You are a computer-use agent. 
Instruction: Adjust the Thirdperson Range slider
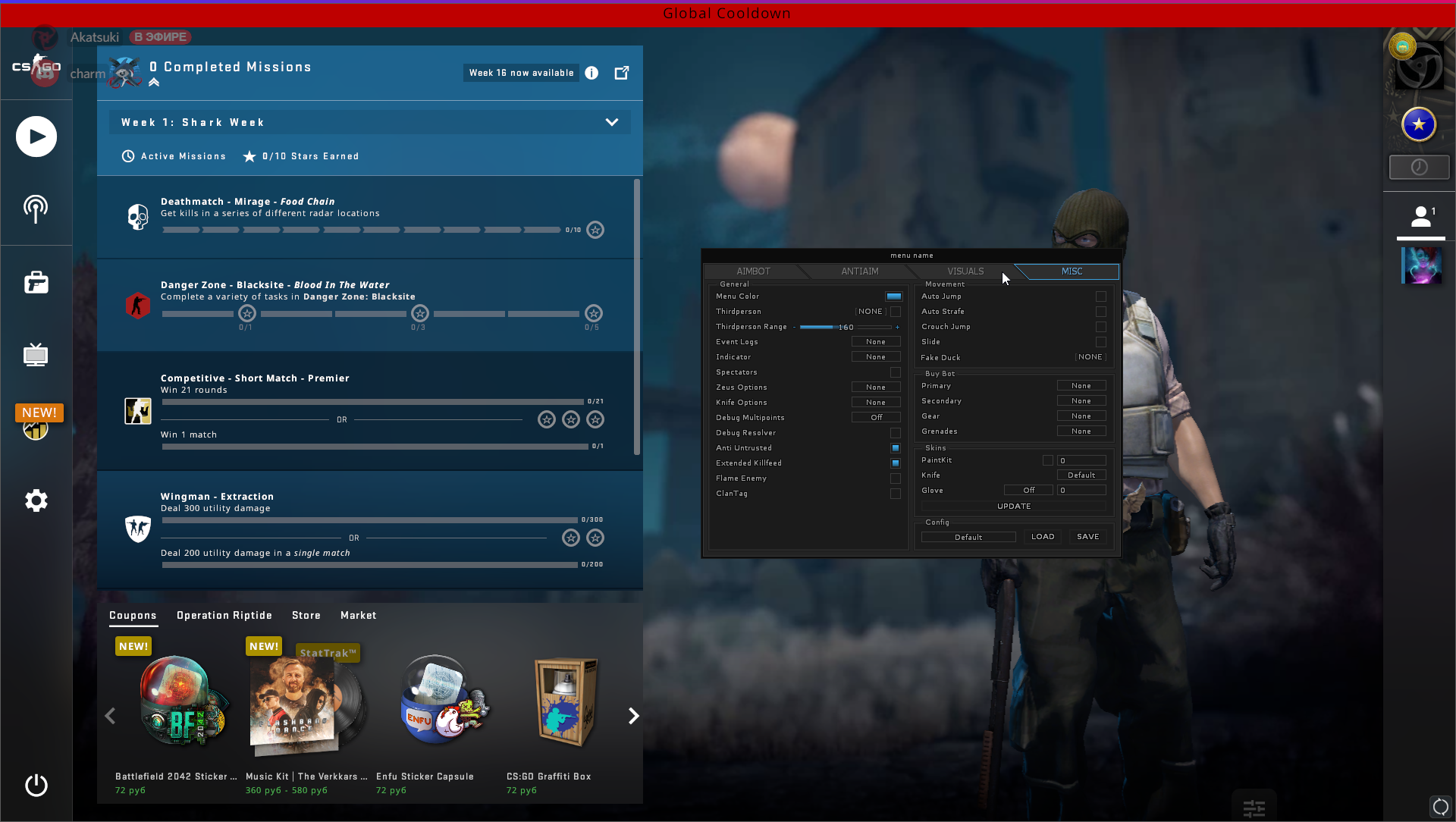[845, 327]
